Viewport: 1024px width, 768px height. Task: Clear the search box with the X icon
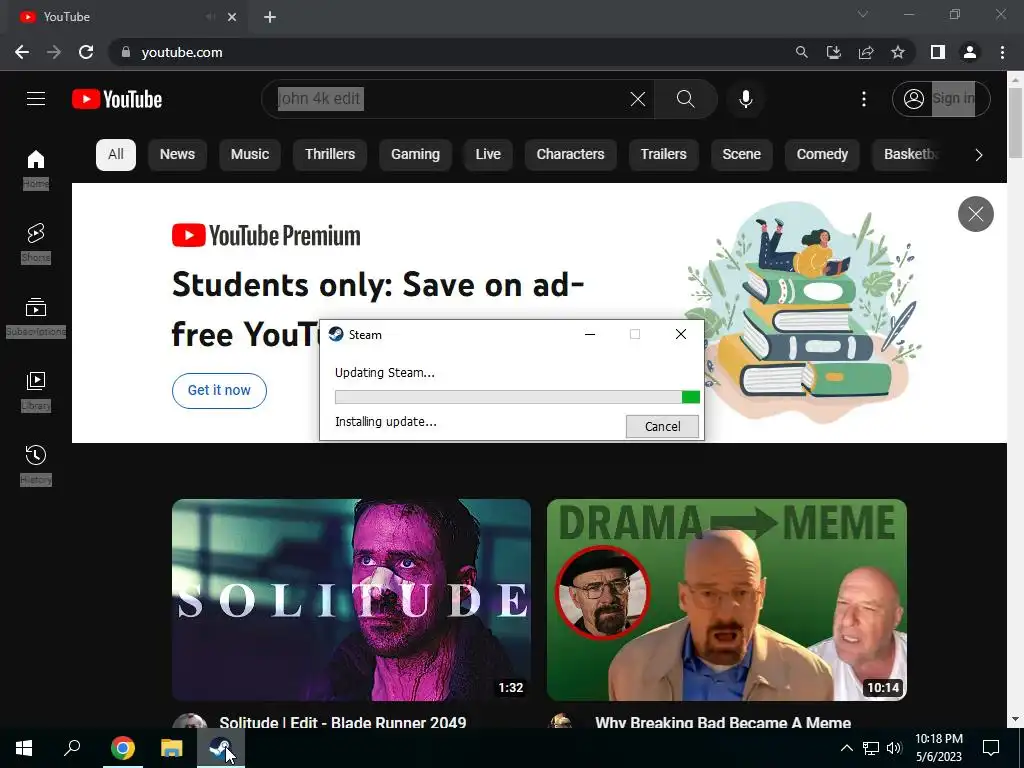click(637, 99)
